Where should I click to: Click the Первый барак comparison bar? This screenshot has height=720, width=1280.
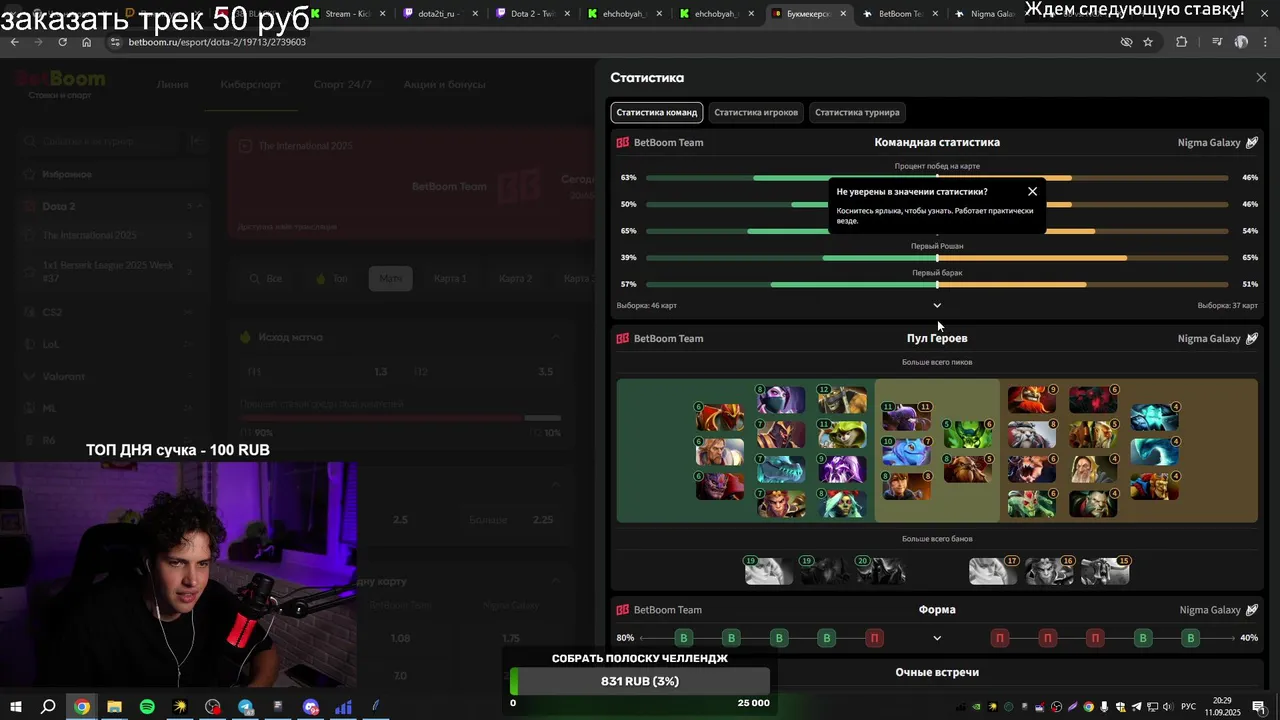(x=937, y=284)
